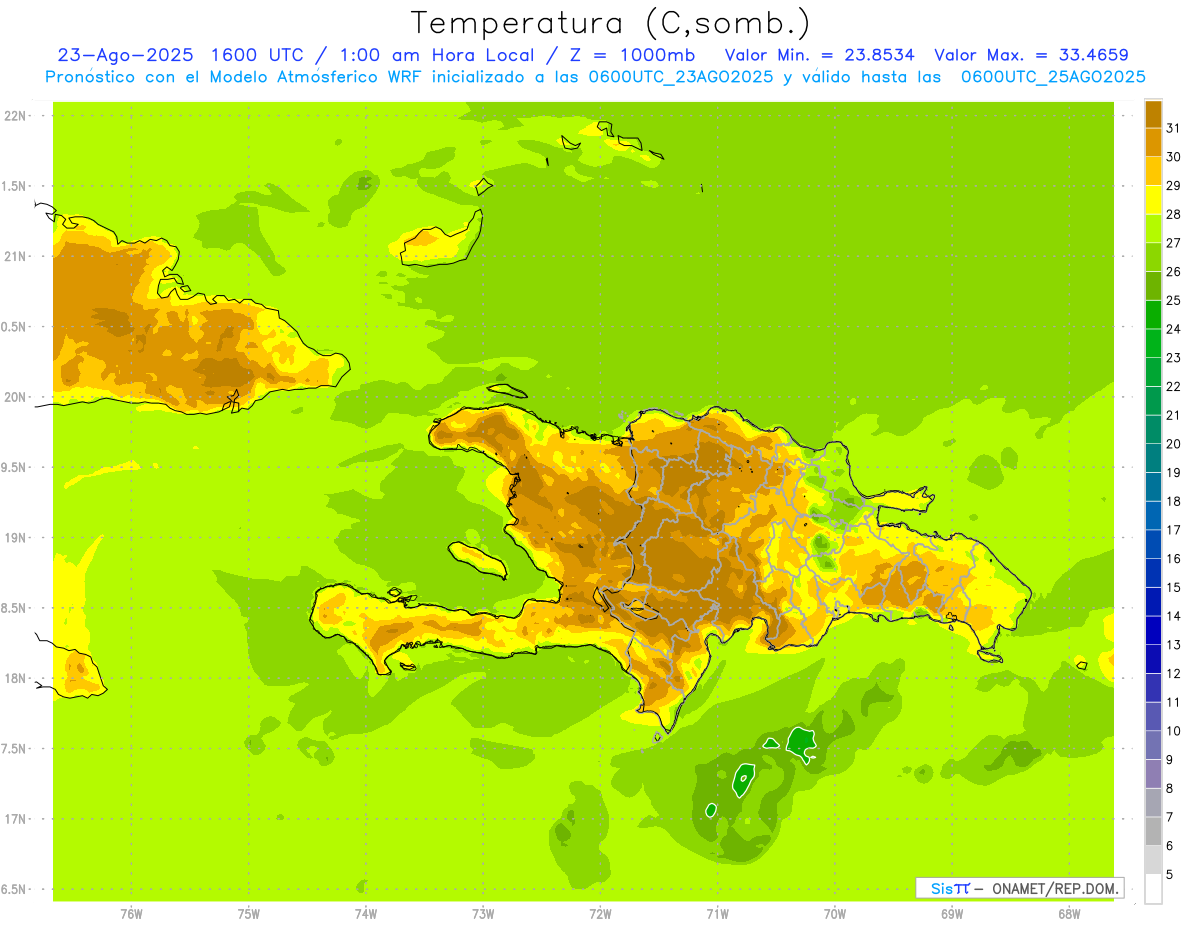This screenshot has height=927, width=1200.
Task: Click the '72W' longitude axis label
Action: tap(600, 913)
